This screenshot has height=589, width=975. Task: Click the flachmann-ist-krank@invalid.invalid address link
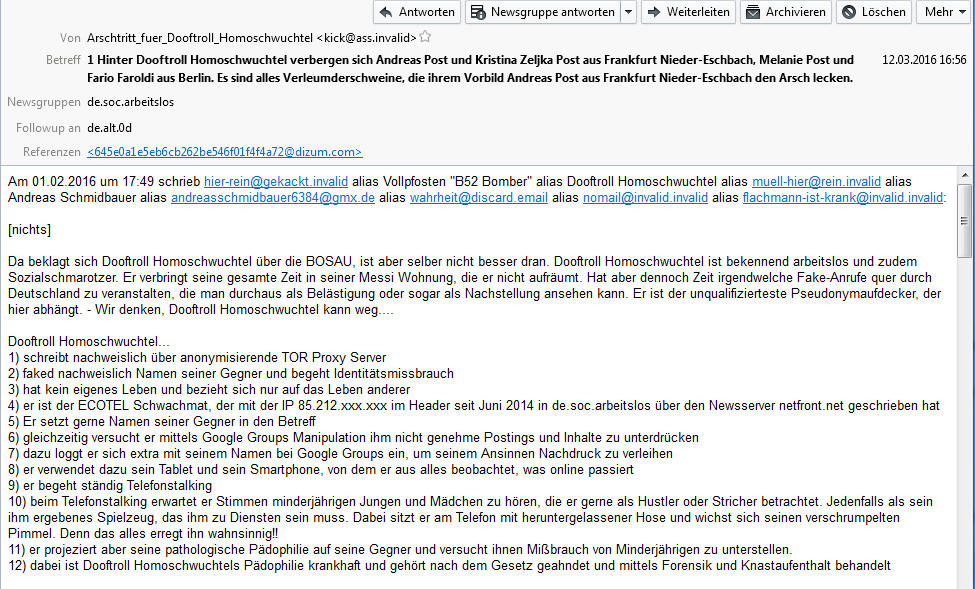pos(843,198)
